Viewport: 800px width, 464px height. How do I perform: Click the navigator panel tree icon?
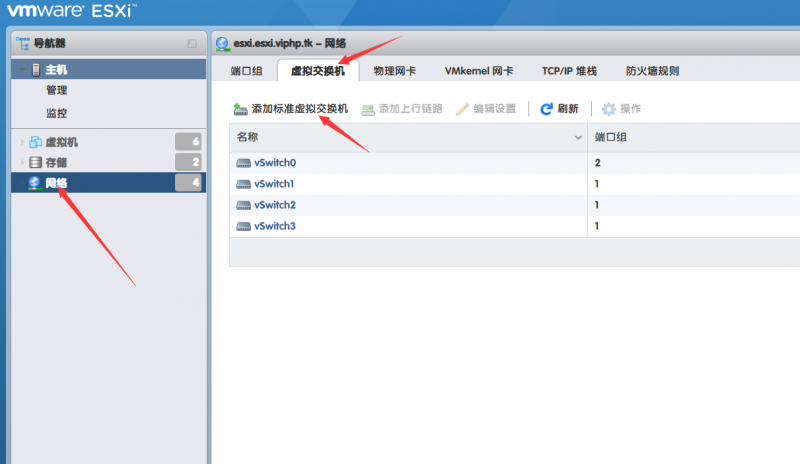tap(23, 43)
